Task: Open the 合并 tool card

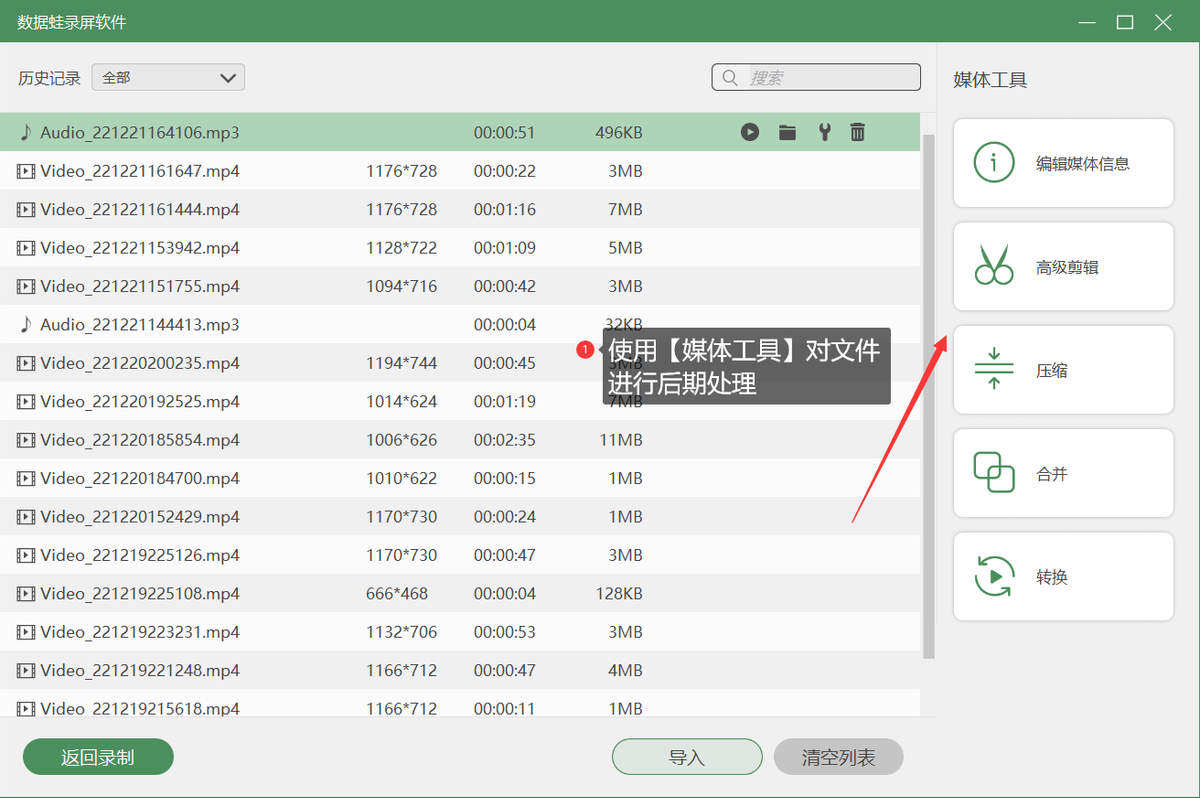Action: (1063, 473)
